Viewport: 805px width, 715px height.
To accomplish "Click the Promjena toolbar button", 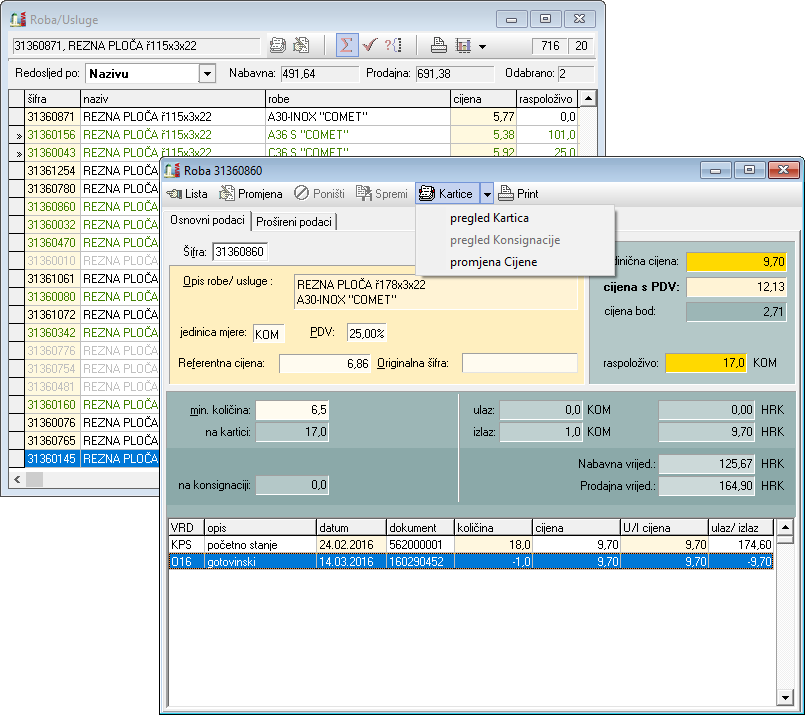I will (251, 193).
